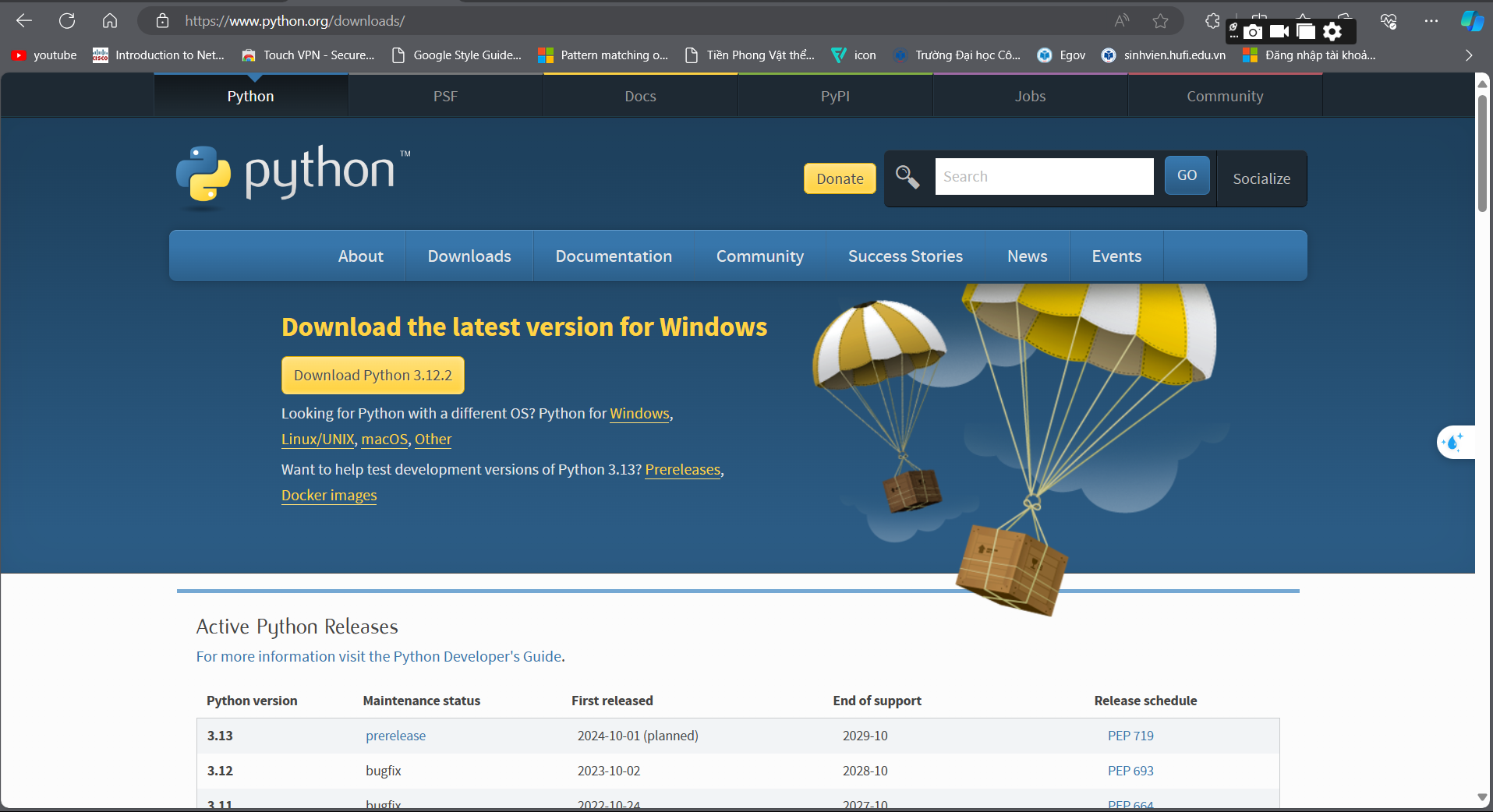The image size is (1493, 812).
Task: Open the Community item in main navigation
Action: coord(760,256)
